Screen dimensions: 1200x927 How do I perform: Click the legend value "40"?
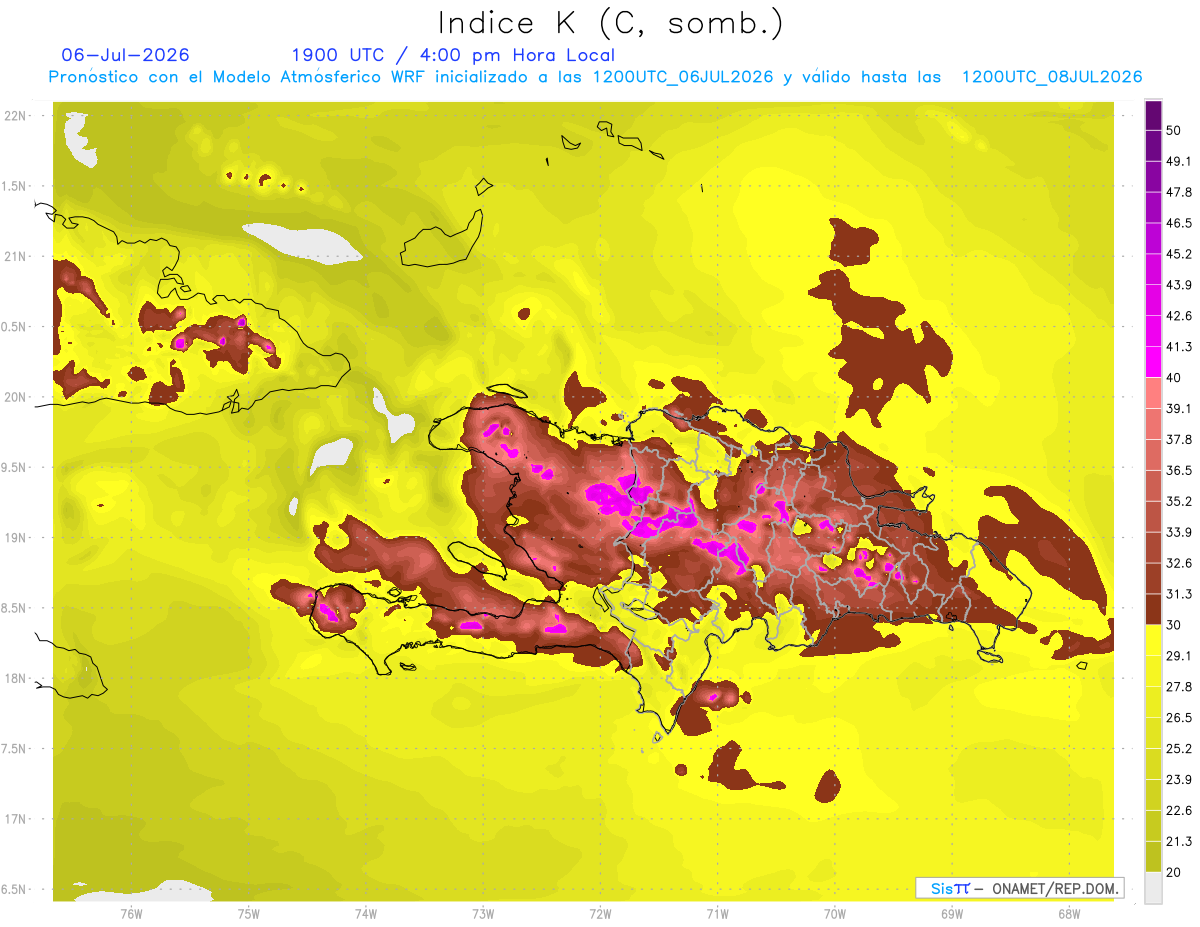(1173, 377)
